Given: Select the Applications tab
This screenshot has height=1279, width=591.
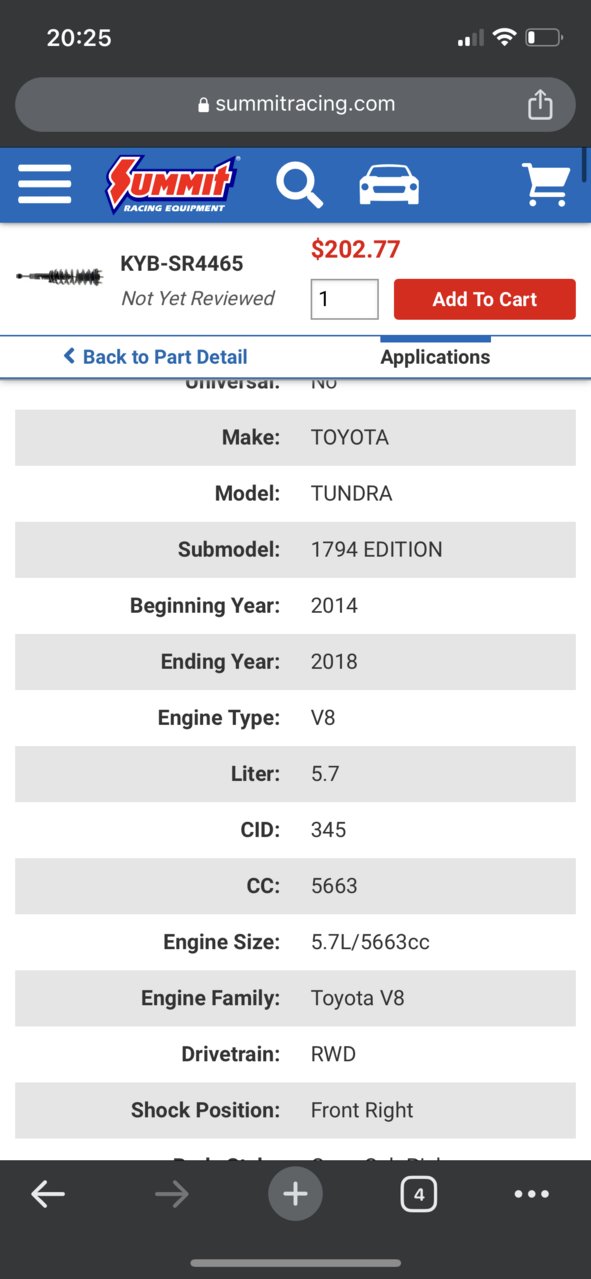Looking at the screenshot, I should (435, 357).
